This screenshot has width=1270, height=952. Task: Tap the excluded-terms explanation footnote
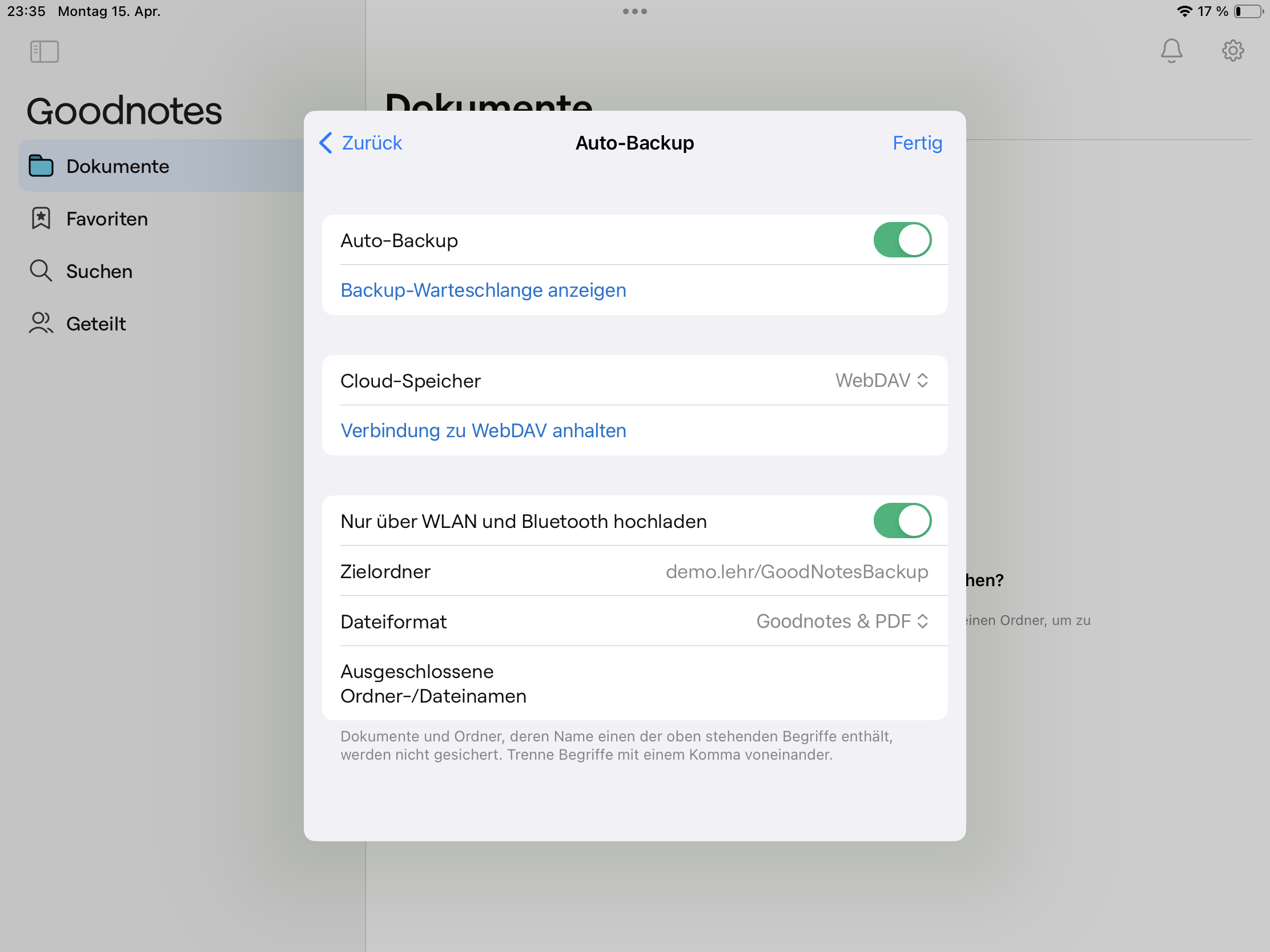click(617, 745)
